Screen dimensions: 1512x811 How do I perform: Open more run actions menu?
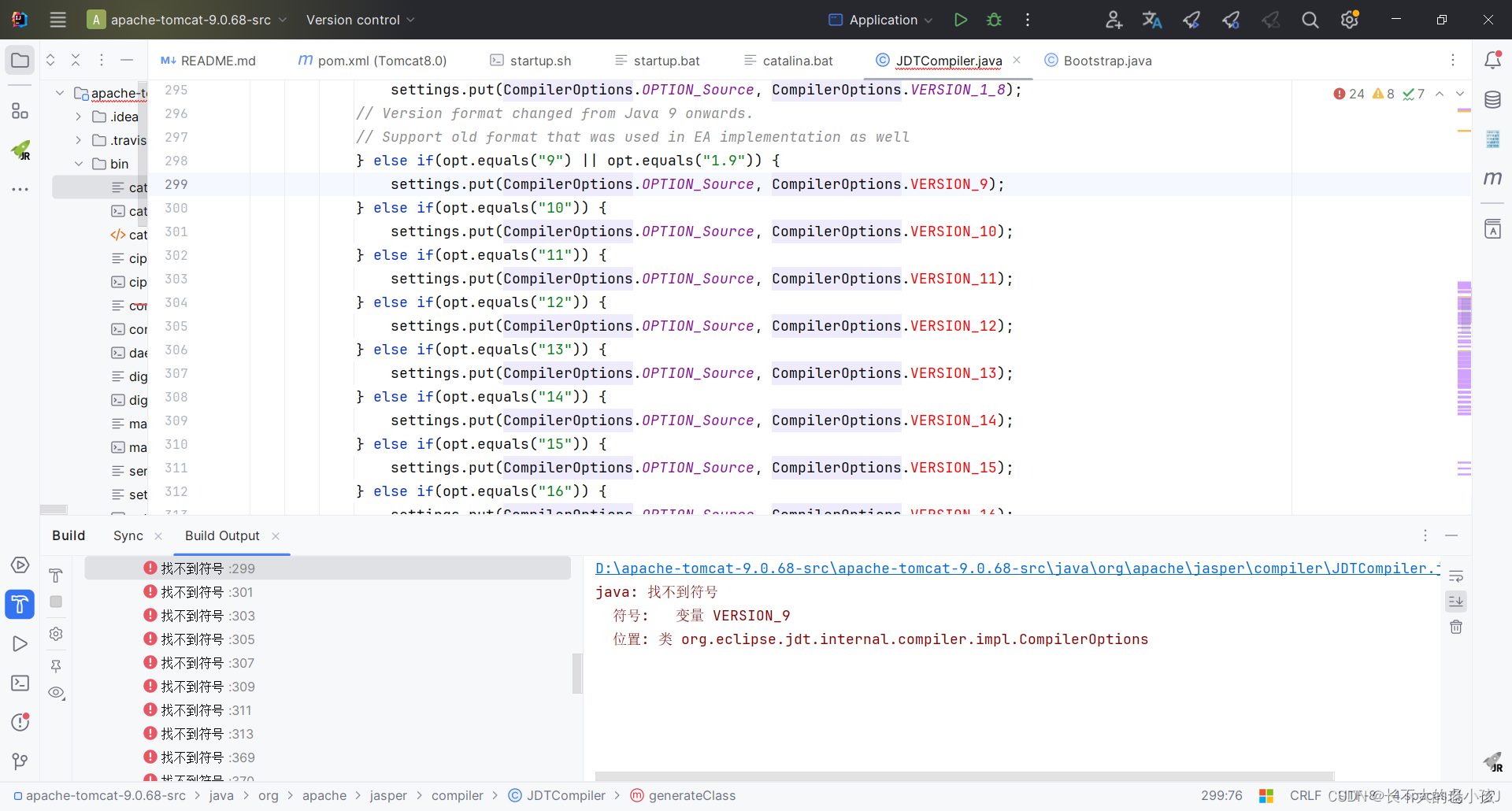(x=1028, y=20)
